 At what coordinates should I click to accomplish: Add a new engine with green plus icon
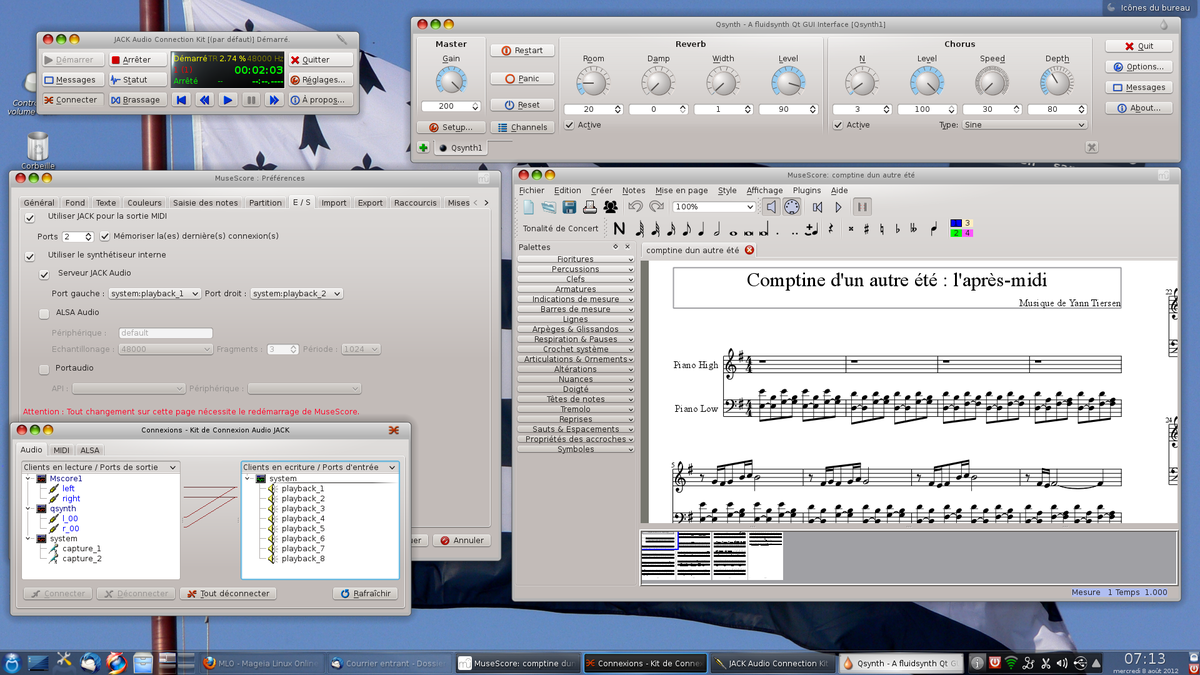(424, 148)
